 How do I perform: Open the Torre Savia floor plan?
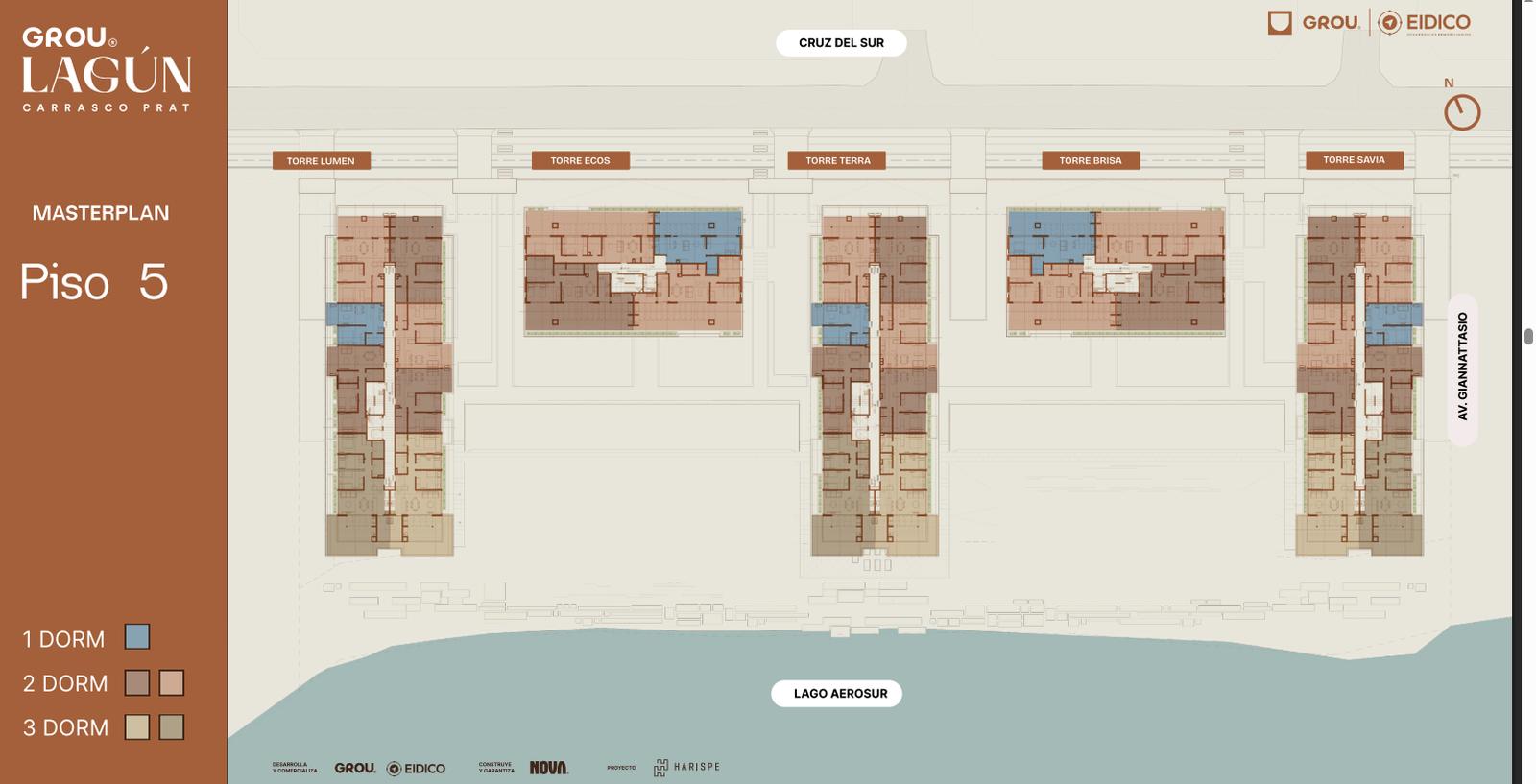(1359, 382)
